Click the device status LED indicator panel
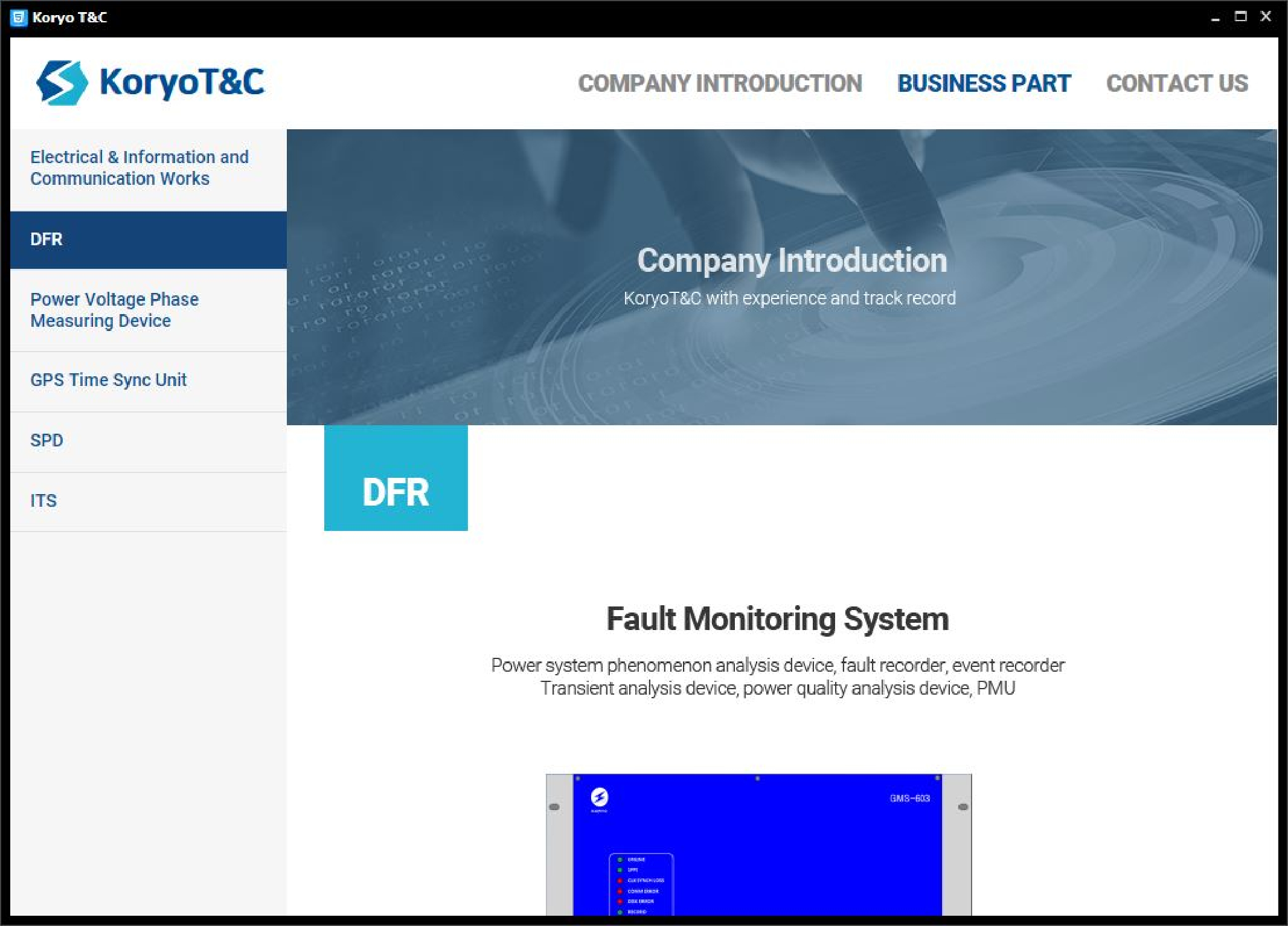The height and width of the screenshot is (926, 1288). point(641,884)
